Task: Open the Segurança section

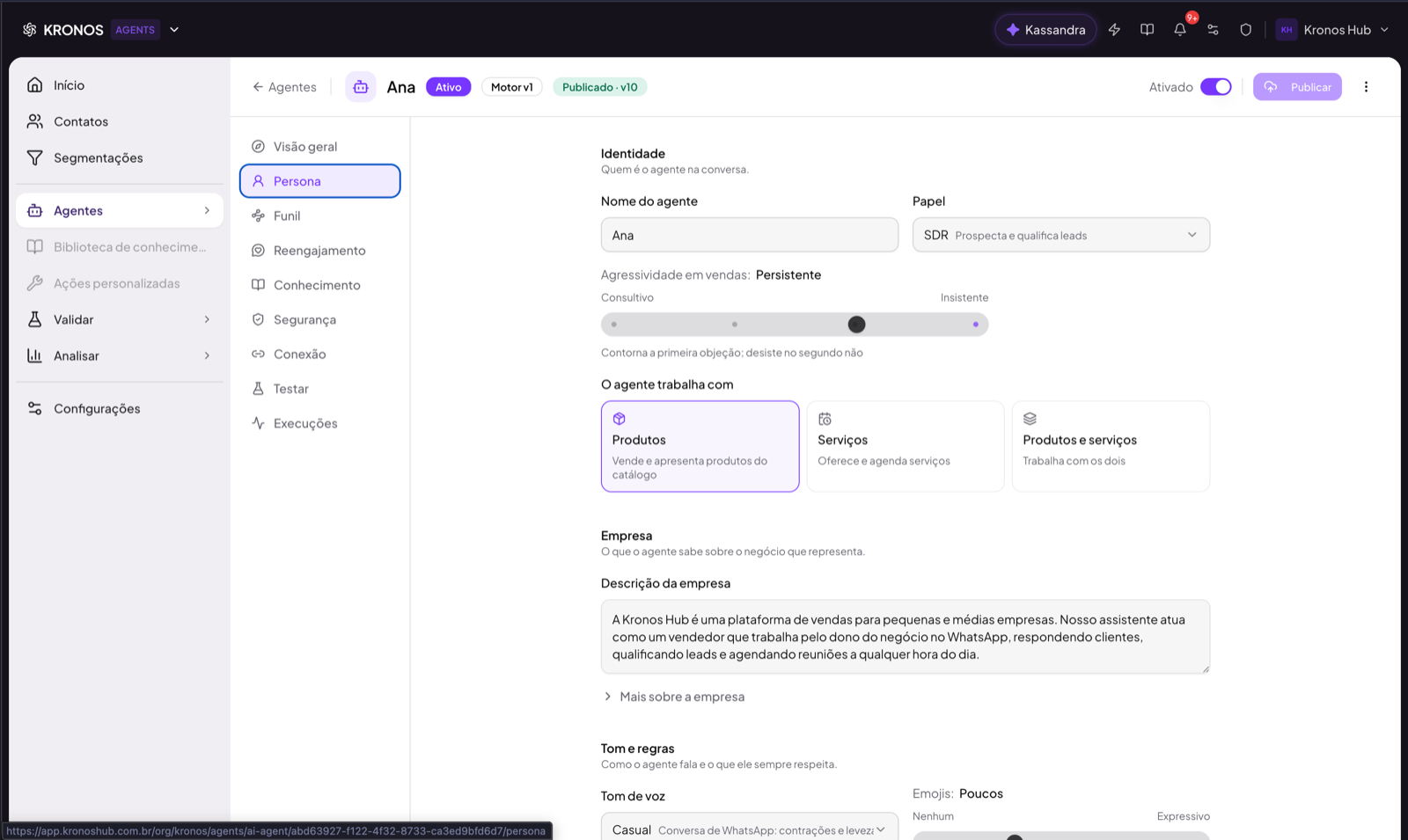Action: pos(319,319)
